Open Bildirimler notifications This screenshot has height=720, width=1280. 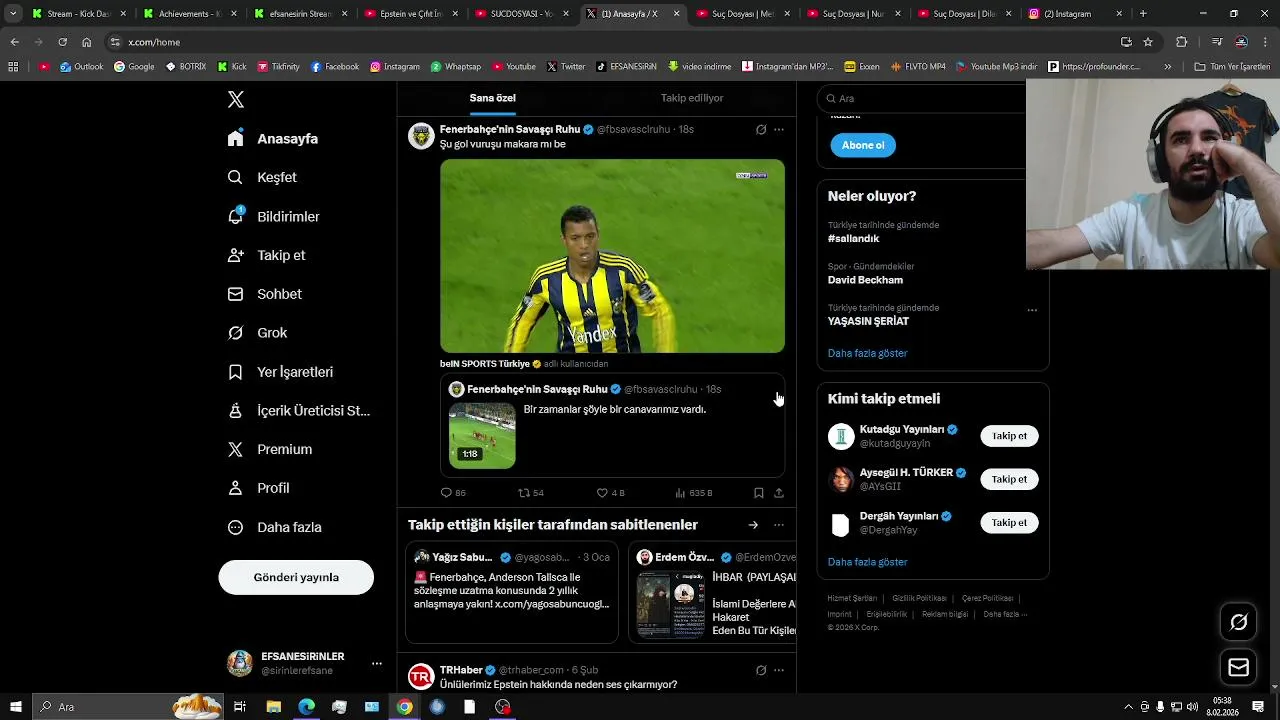point(273,216)
